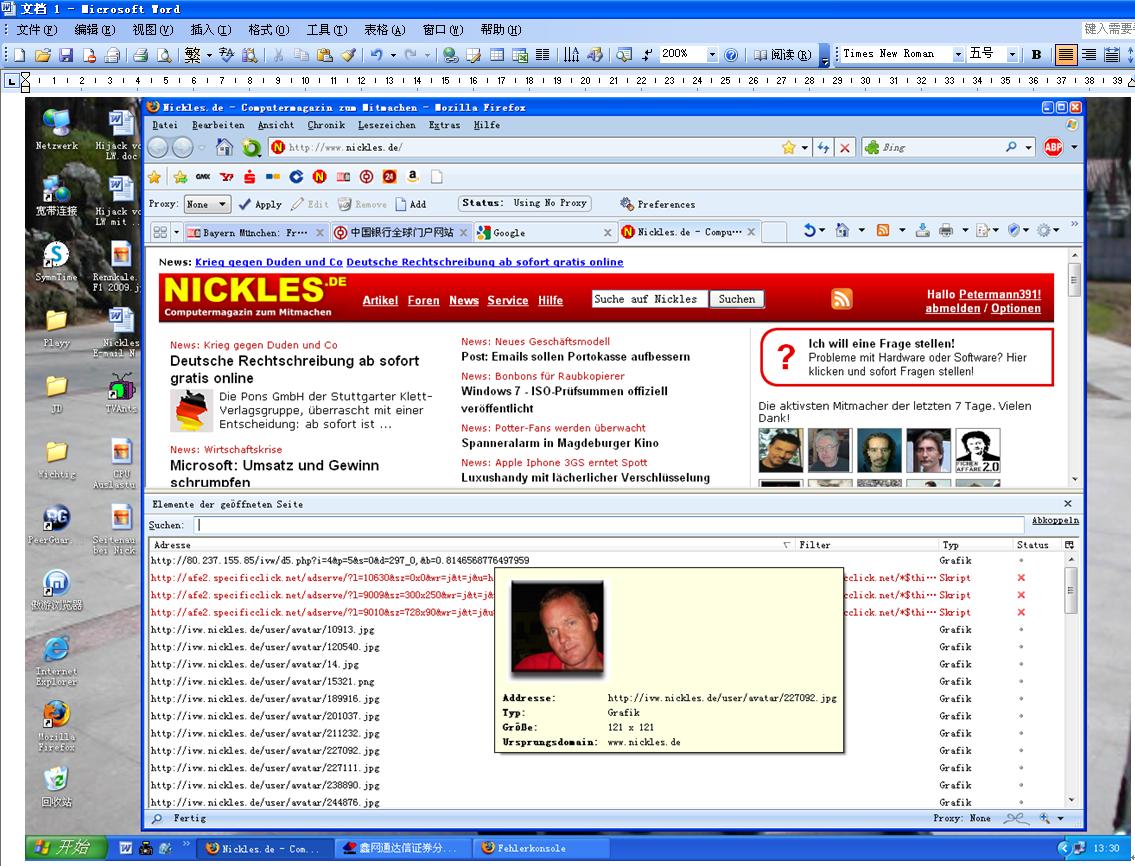This screenshot has height=866, width=1135.
Task: Click the tab selector box left of ruler
Action: (11, 82)
